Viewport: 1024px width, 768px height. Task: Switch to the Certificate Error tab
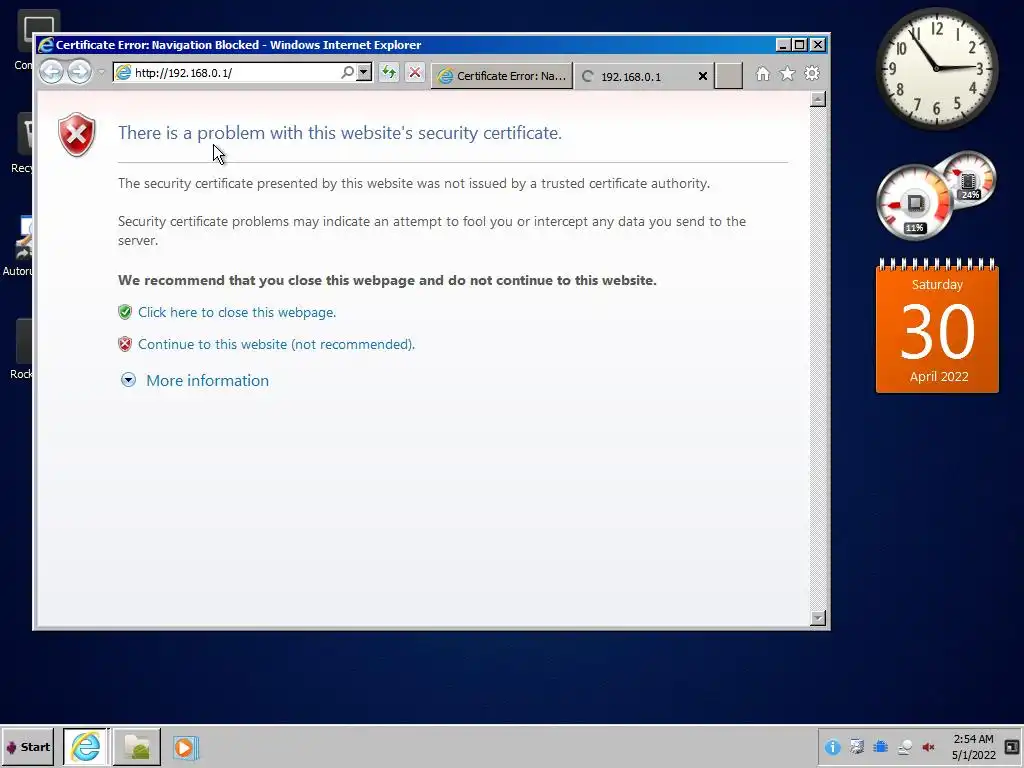pyautogui.click(x=502, y=76)
